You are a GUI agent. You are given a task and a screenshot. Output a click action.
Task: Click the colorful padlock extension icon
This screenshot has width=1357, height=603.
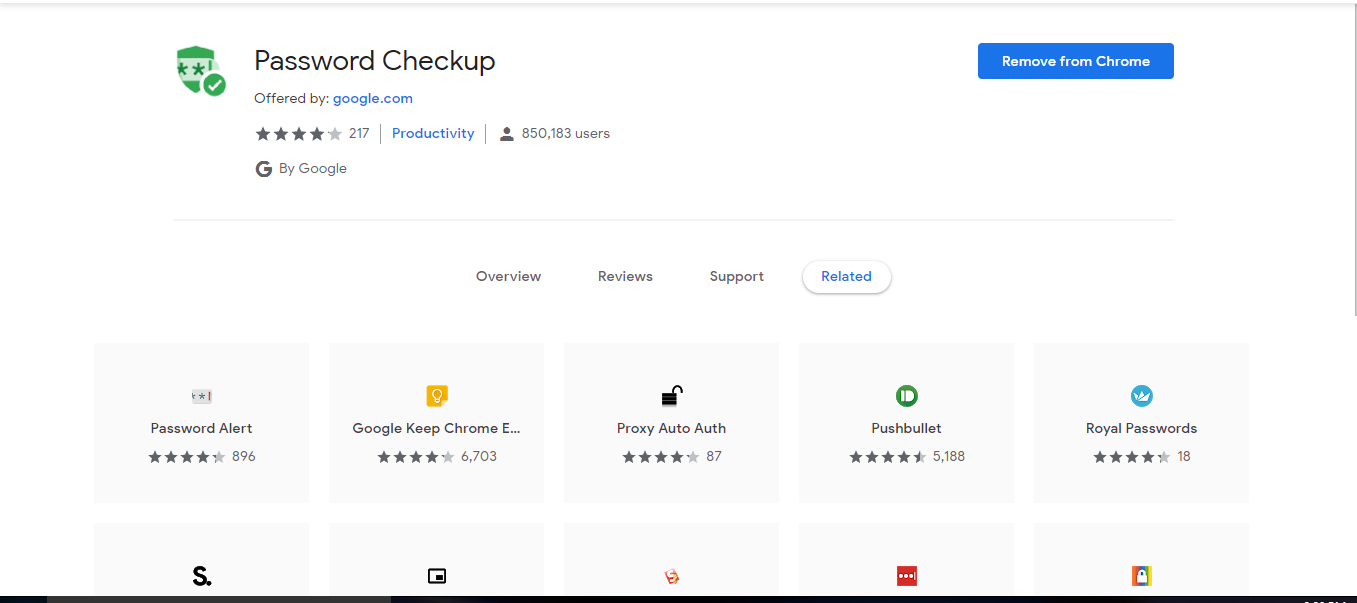click(1142, 576)
